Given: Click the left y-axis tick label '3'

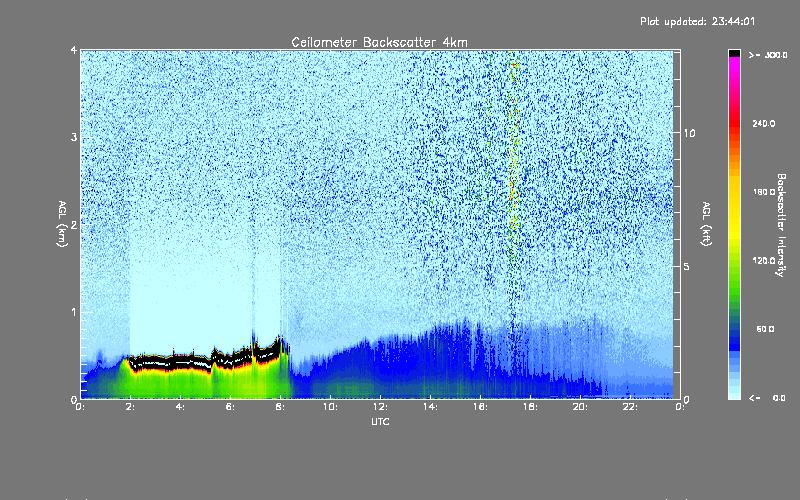Looking at the screenshot, I should [x=74, y=138].
